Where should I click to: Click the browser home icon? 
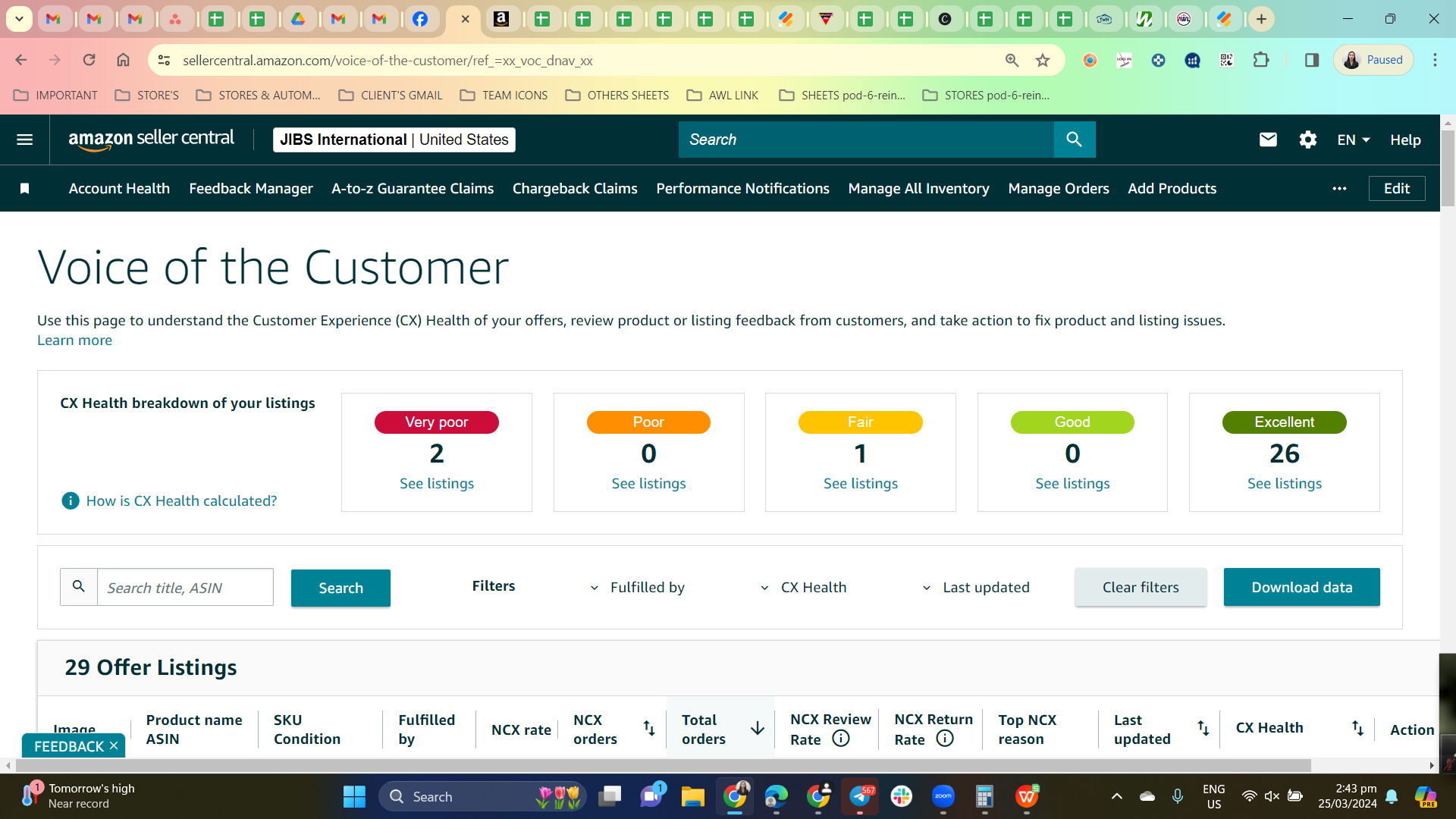(x=123, y=60)
